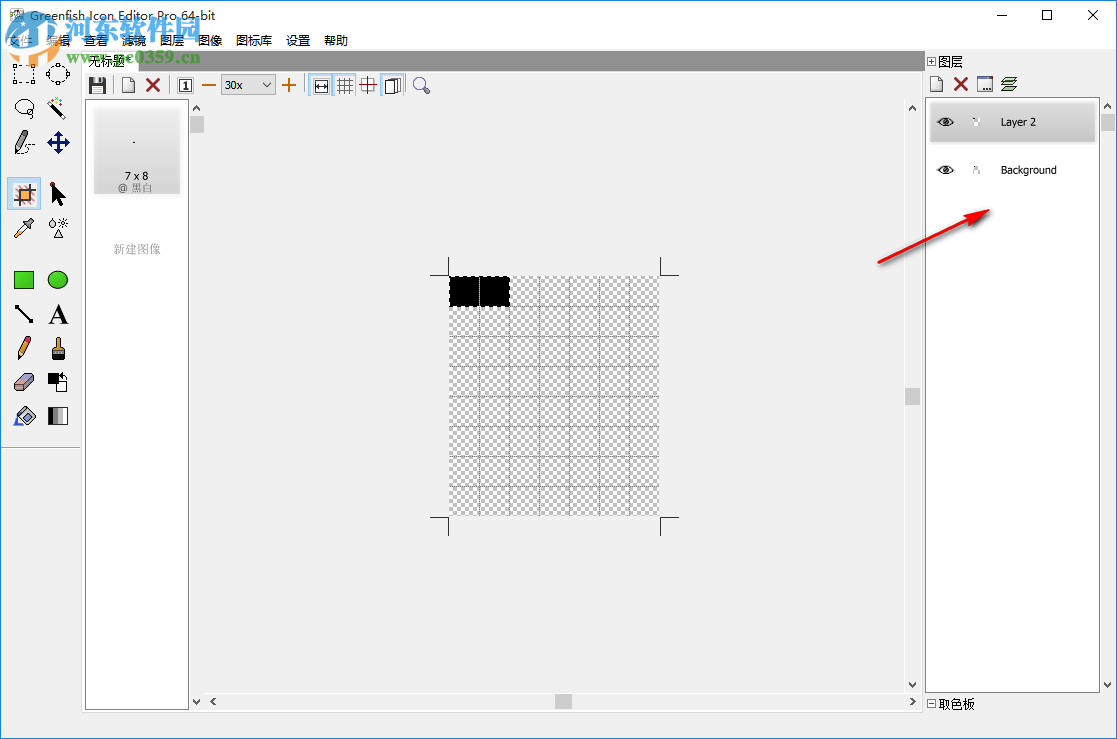Image resolution: width=1117 pixels, height=739 pixels.
Task: Collapse the 图层 panel header
Action: pyautogui.click(x=930, y=60)
